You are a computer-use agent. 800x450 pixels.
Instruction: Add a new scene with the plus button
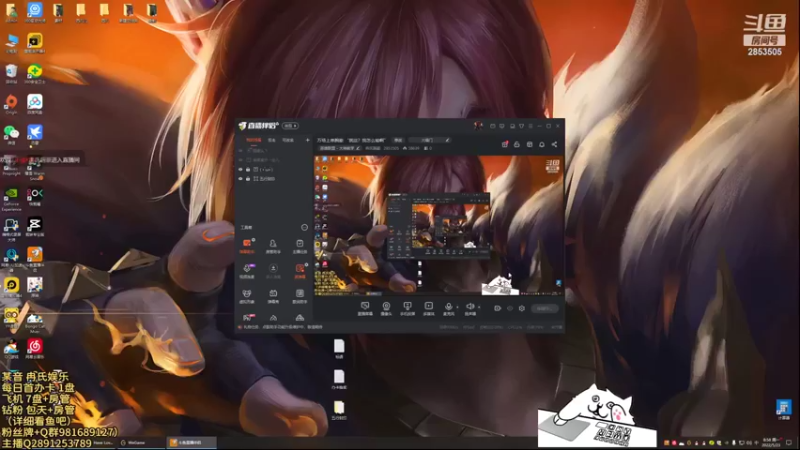point(307,140)
